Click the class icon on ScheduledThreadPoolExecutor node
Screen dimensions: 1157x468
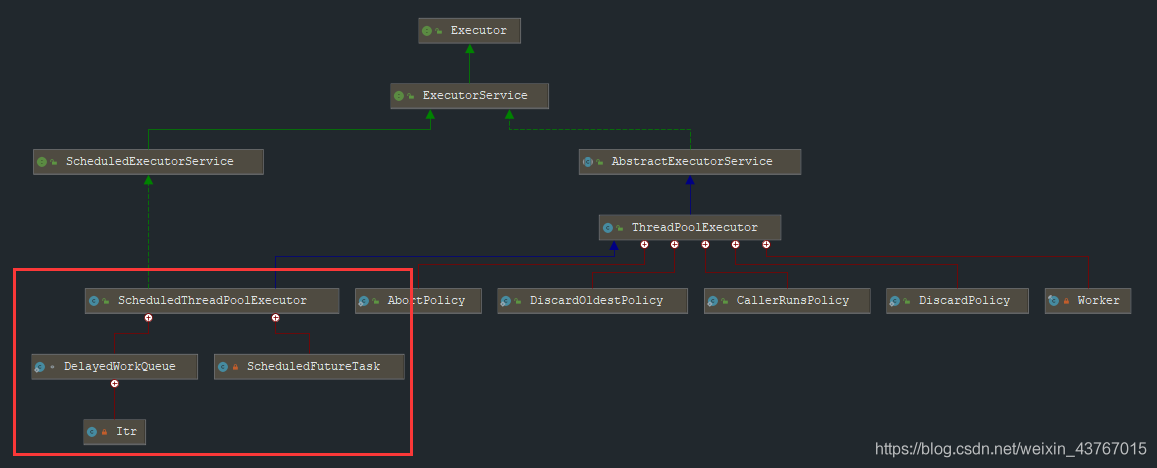pyautogui.click(x=94, y=300)
